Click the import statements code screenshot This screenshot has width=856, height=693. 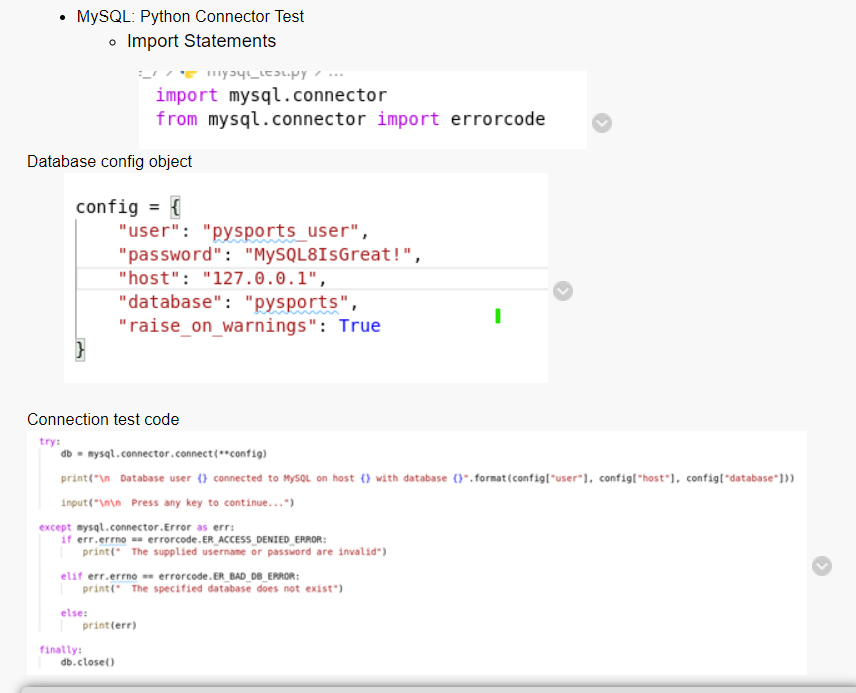pyautogui.click(x=362, y=110)
